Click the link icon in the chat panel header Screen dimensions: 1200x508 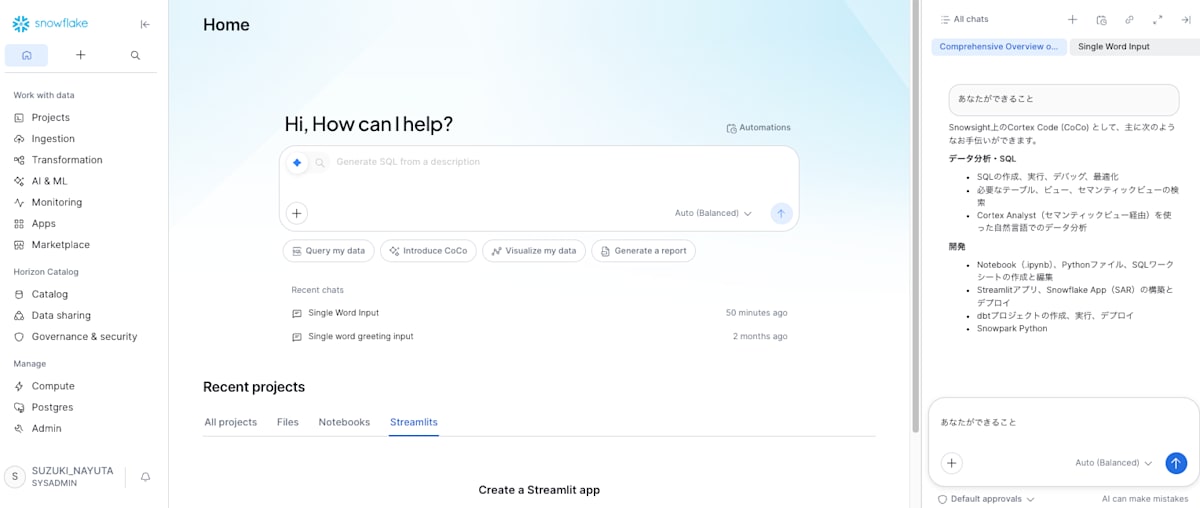click(x=1129, y=19)
